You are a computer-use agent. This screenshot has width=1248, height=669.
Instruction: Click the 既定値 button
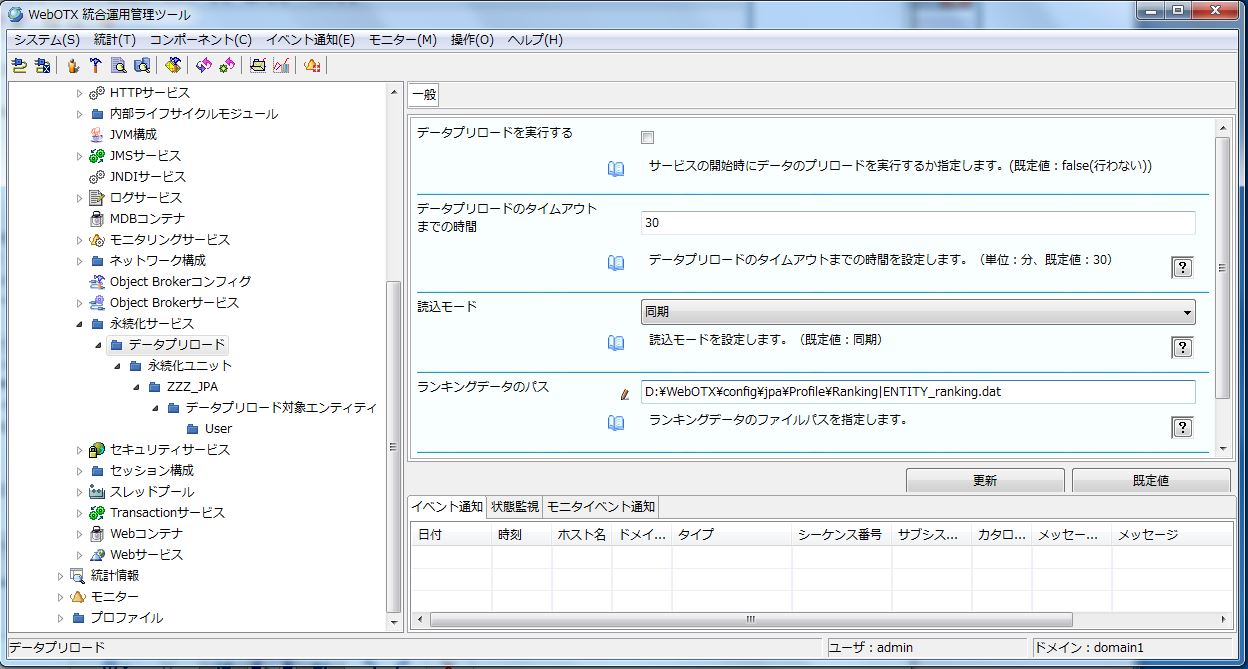click(x=1150, y=480)
